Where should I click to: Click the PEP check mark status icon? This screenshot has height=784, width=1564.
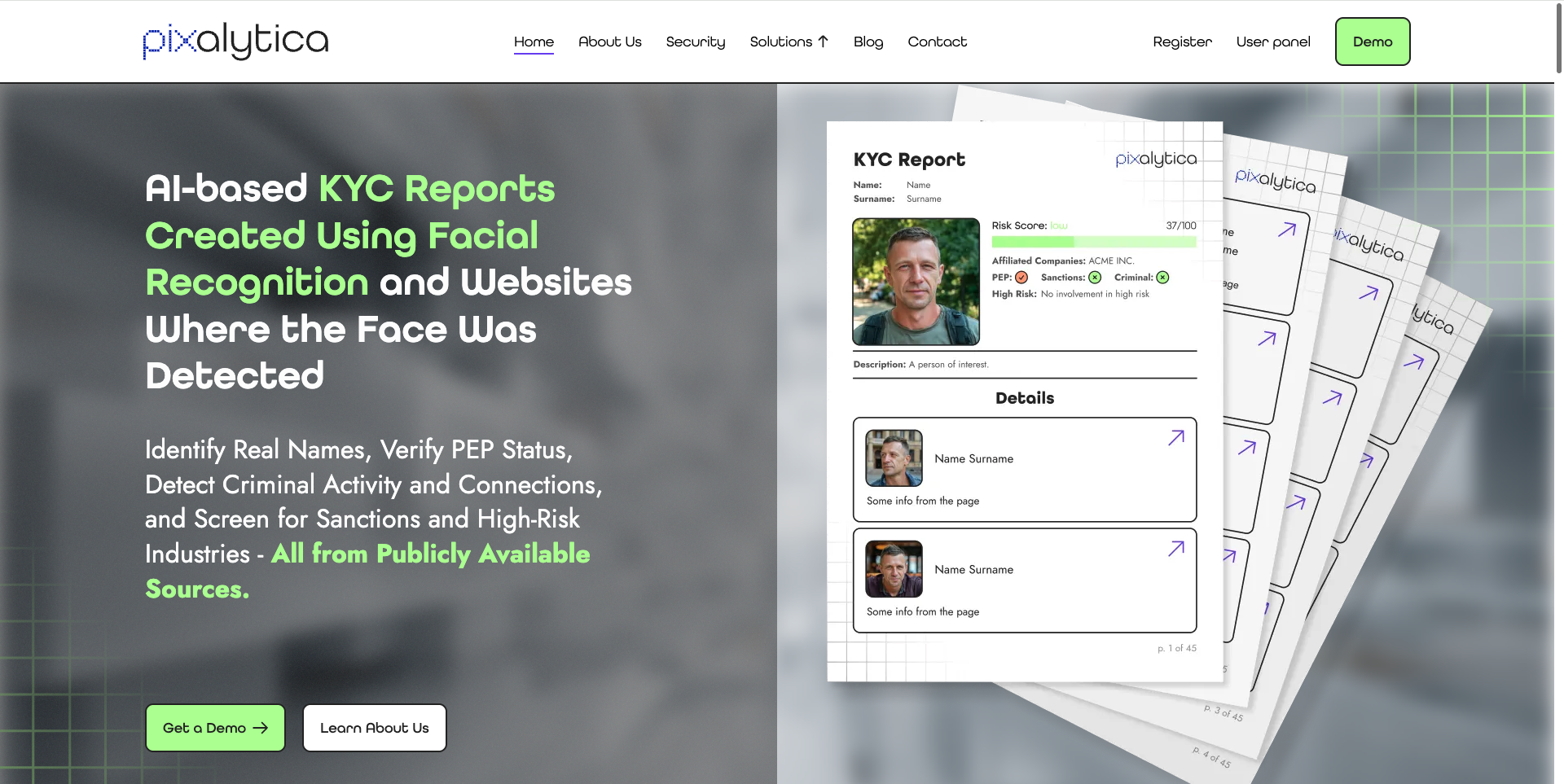1021,278
